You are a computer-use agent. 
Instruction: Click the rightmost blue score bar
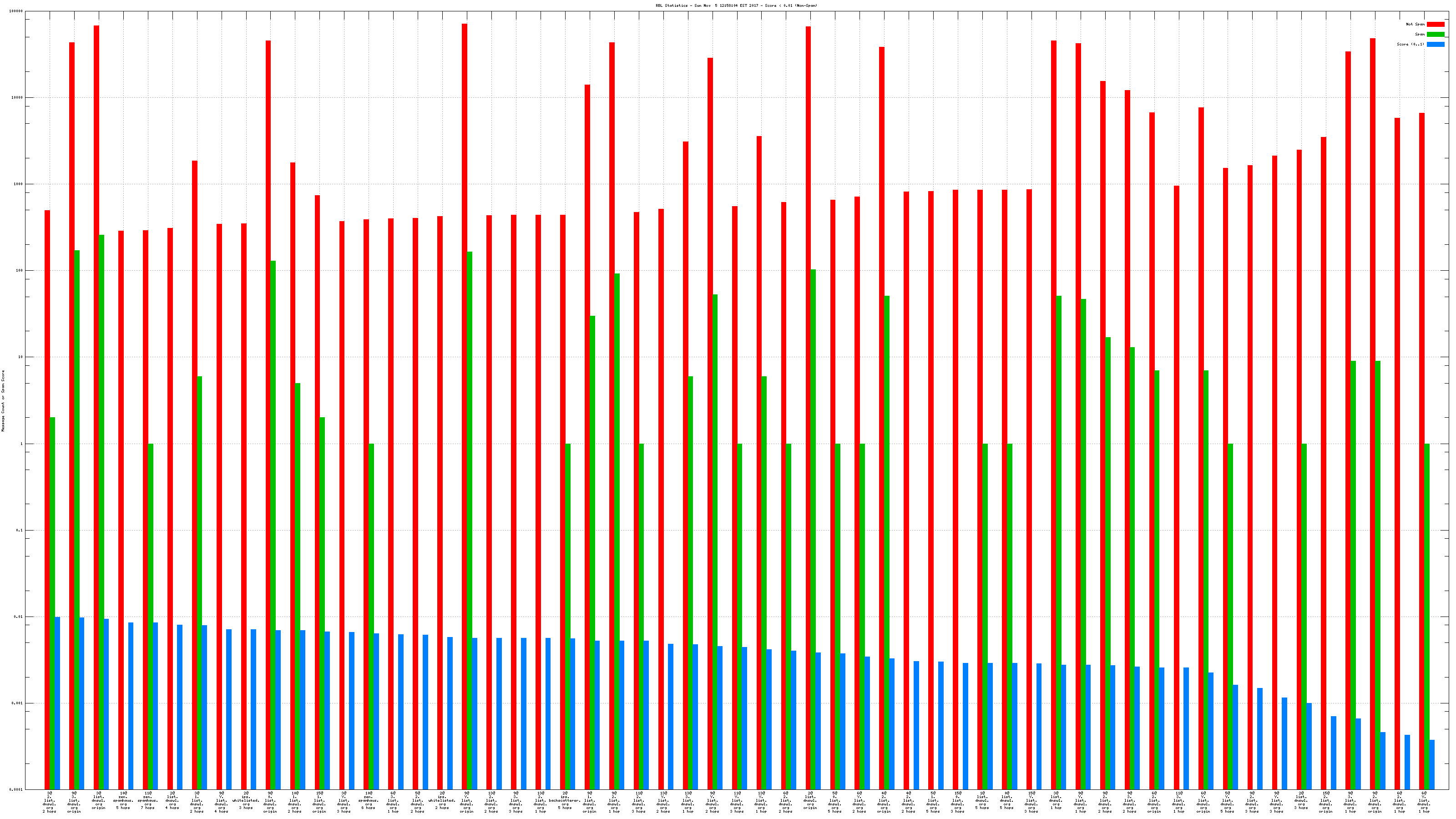[1432, 764]
